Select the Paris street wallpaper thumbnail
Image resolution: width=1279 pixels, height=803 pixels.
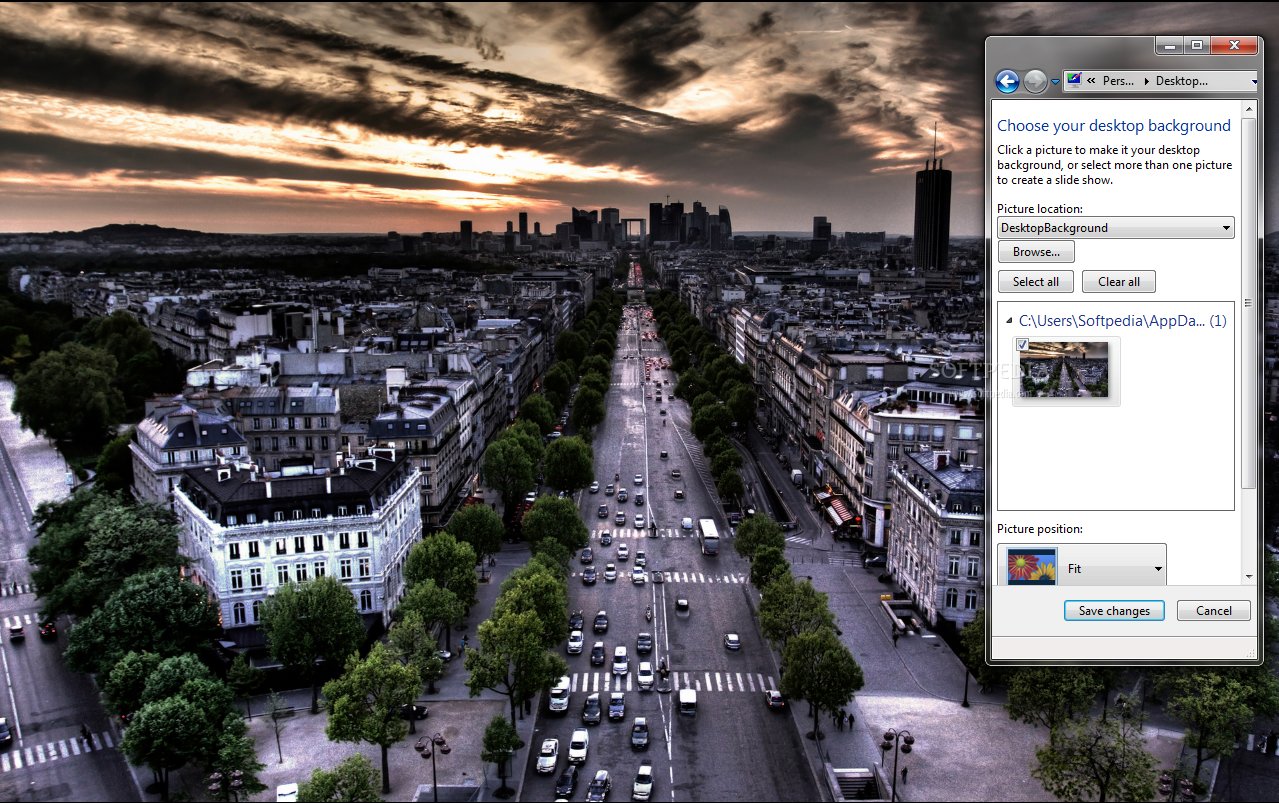1067,370
